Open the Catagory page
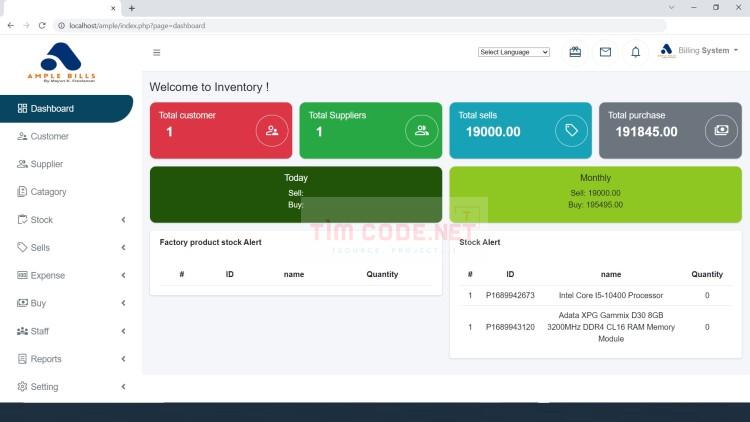Image resolution: width=750 pixels, height=422 pixels. coord(48,192)
